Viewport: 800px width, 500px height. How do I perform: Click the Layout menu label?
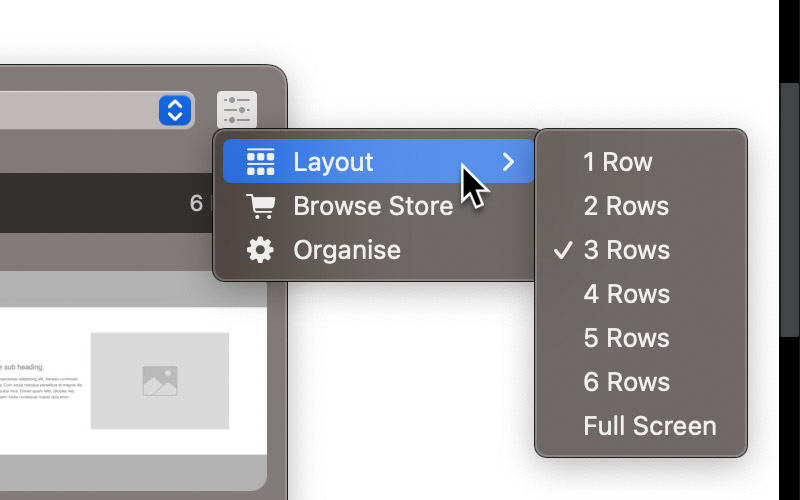click(333, 162)
